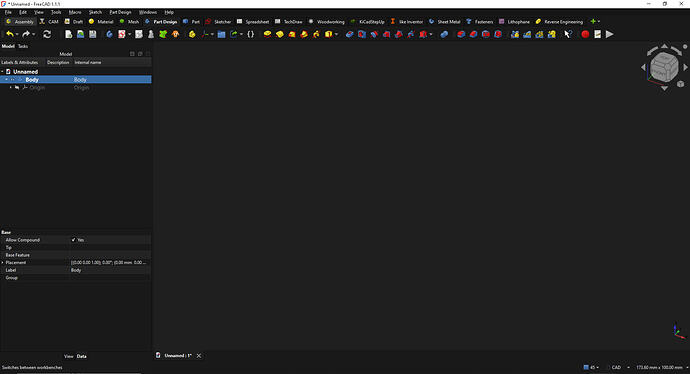Toggle visibility icon on the Origin row

pos(17,88)
